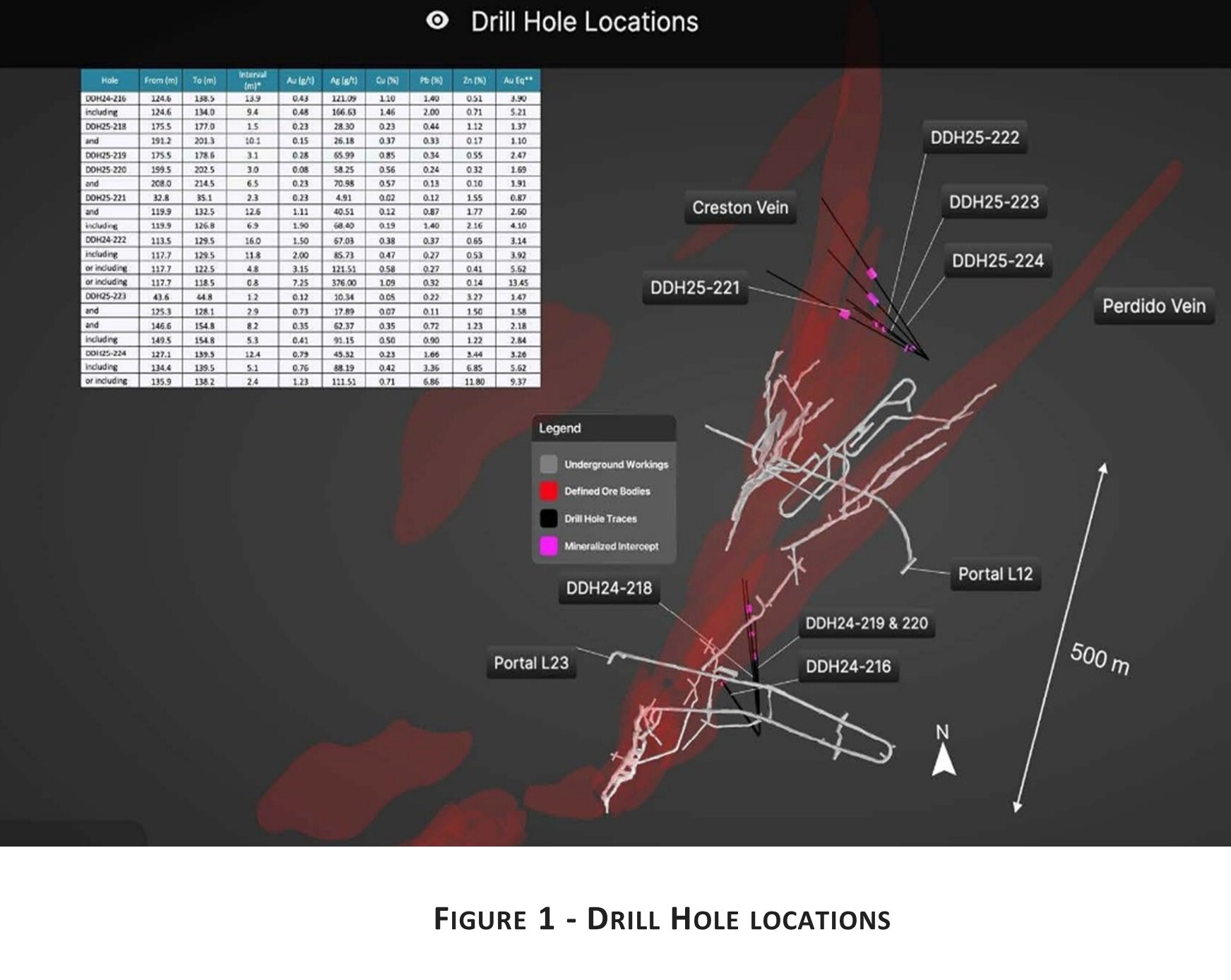Select the DDH25-222 drill hole label

point(975,138)
